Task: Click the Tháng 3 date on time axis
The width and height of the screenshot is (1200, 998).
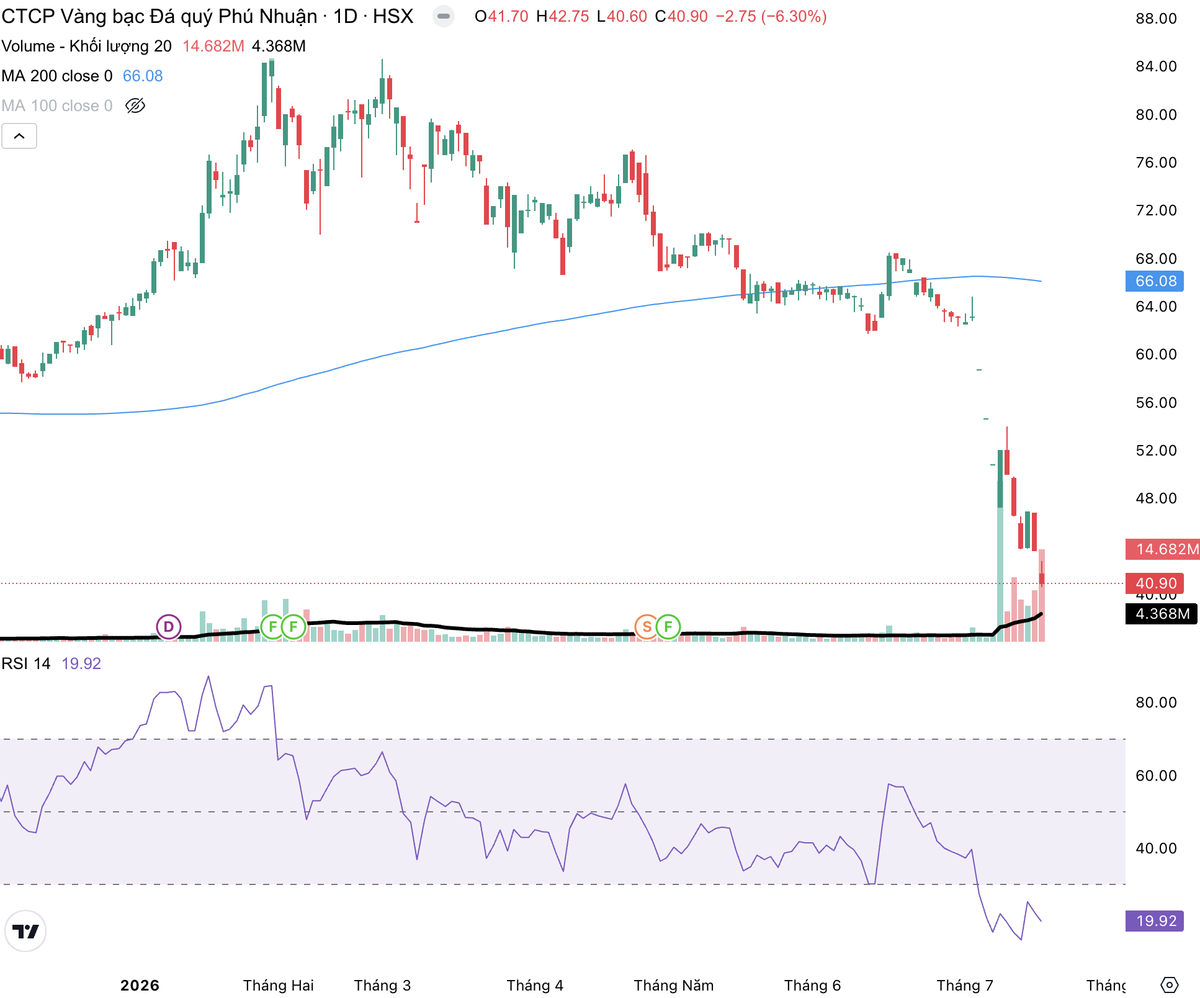Action: point(382,985)
